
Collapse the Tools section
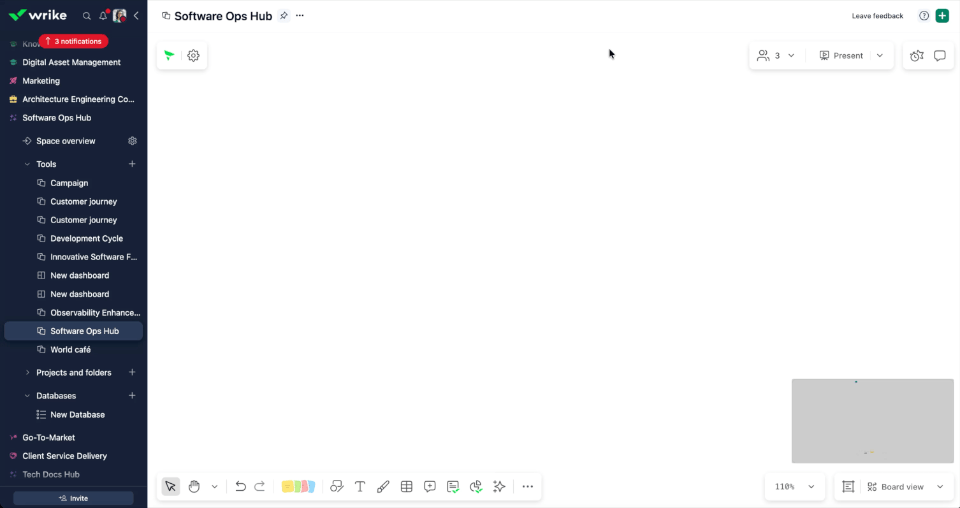[27, 164]
